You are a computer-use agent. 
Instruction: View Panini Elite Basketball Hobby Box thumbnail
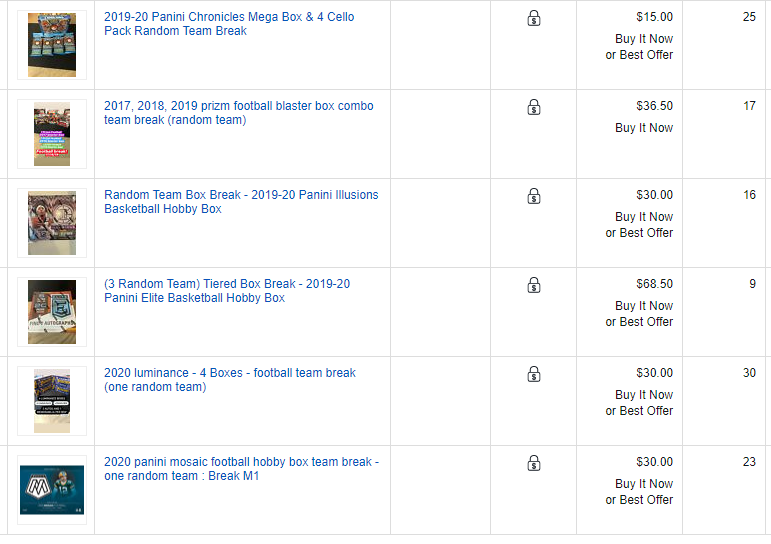coord(52,312)
